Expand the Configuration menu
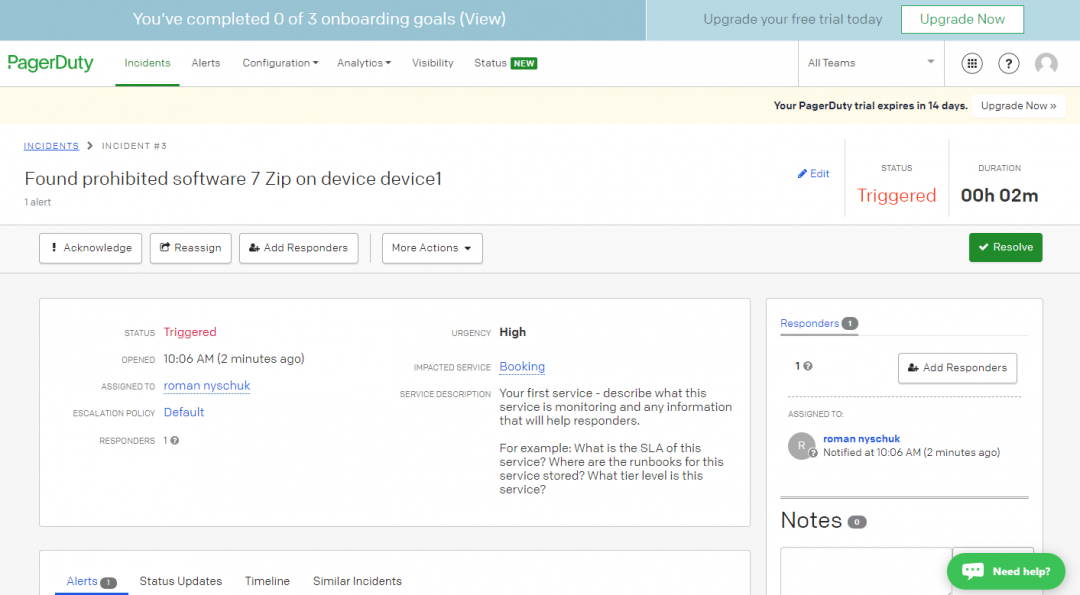The width and height of the screenshot is (1080, 595). tap(280, 63)
